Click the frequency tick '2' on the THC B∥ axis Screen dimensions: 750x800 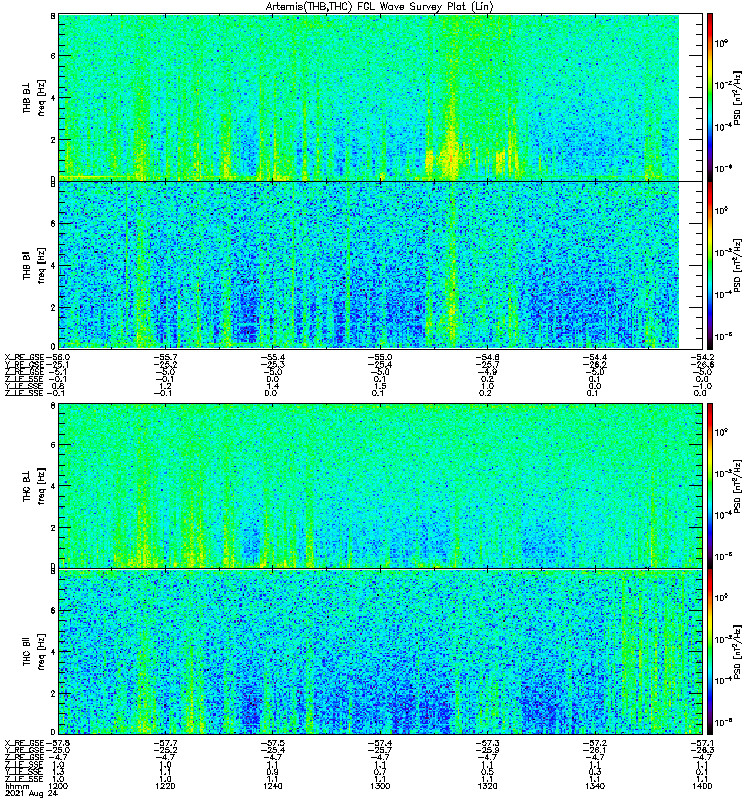[x=53, y=693]
